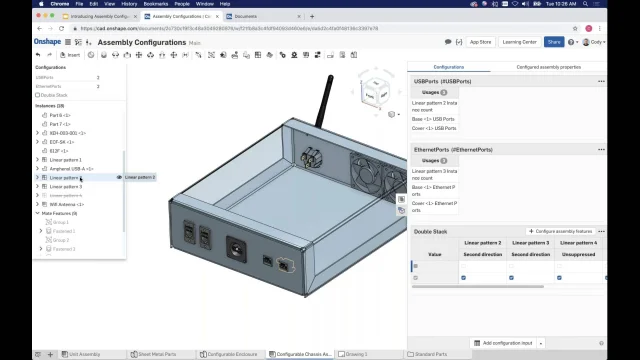640x360 pixels.
Task: Reload the page in Chrome
Action: tap(62, 29)
